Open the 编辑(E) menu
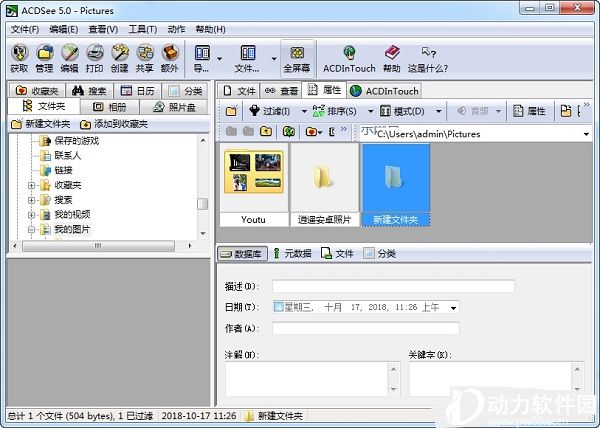The width and height of the screenshot is (600, 428). point(64,29)
